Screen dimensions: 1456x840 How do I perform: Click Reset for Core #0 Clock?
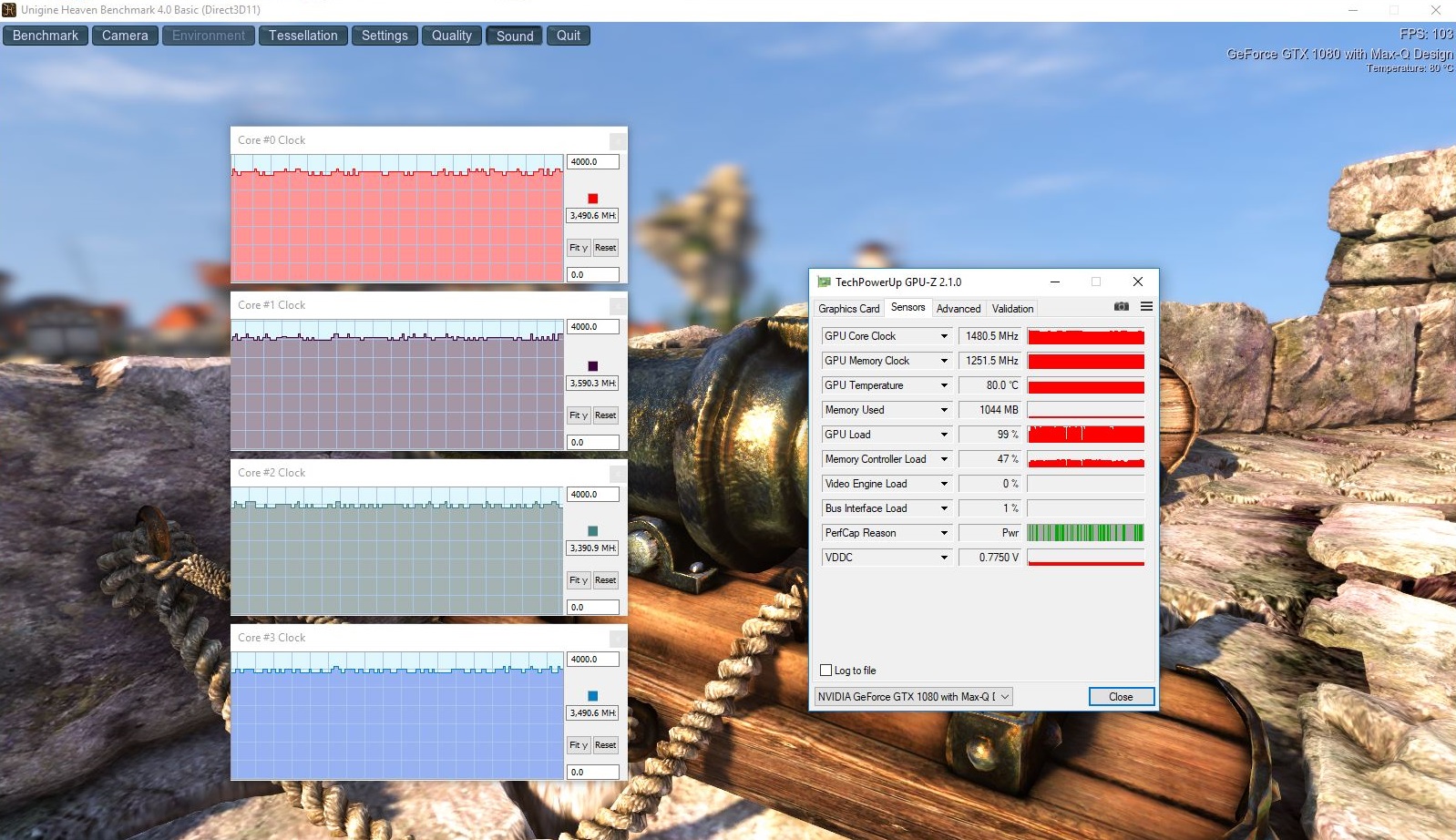(606, 248)
